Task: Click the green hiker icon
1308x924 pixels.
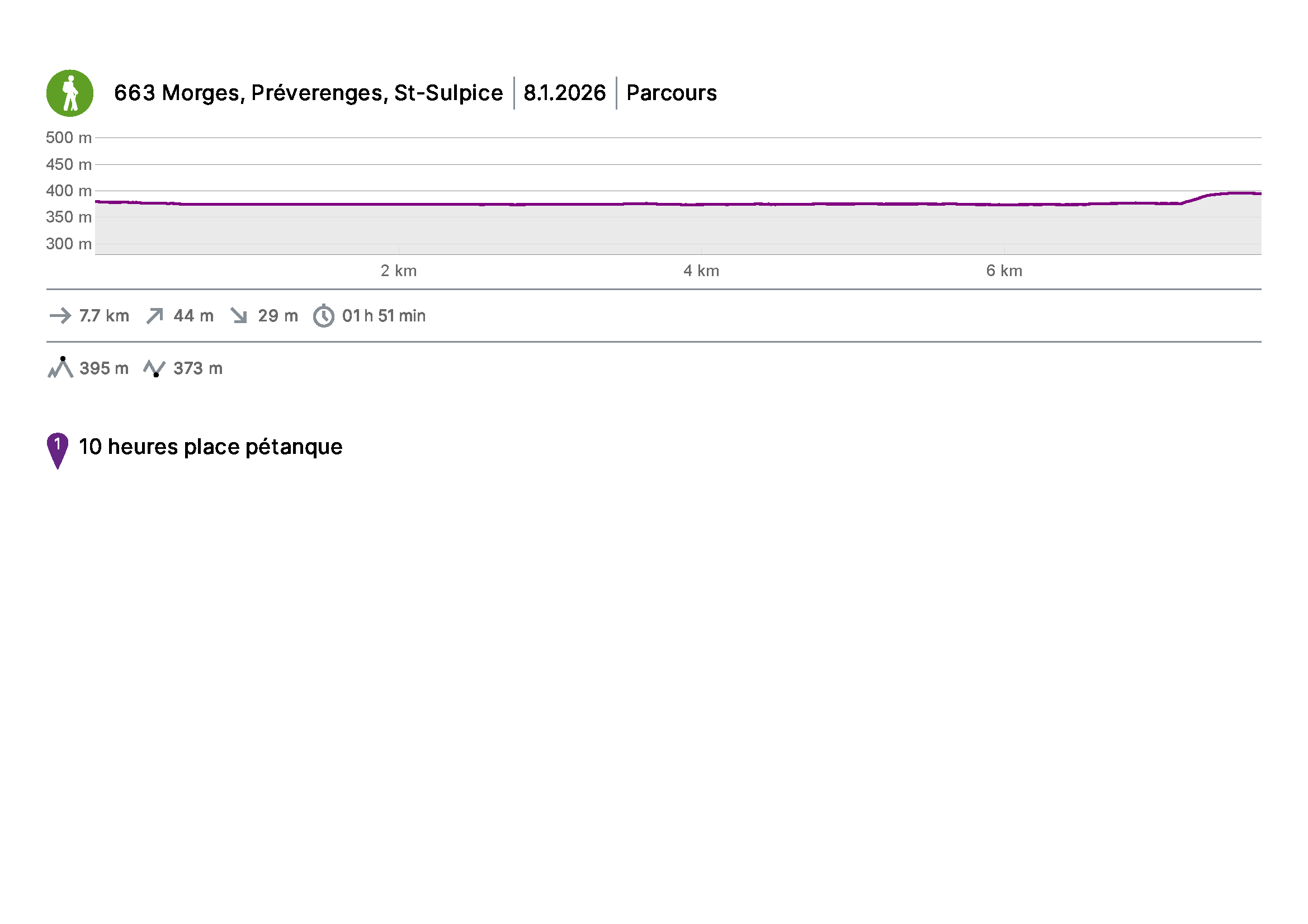Action: [x=69, y=93]
